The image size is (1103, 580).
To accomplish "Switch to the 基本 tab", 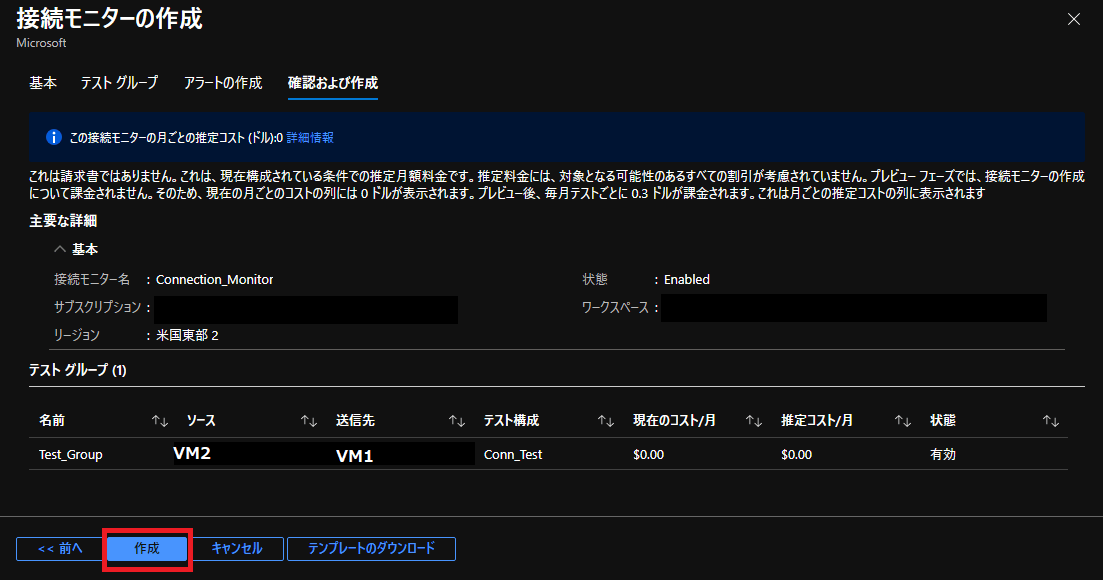I will 43,83.
